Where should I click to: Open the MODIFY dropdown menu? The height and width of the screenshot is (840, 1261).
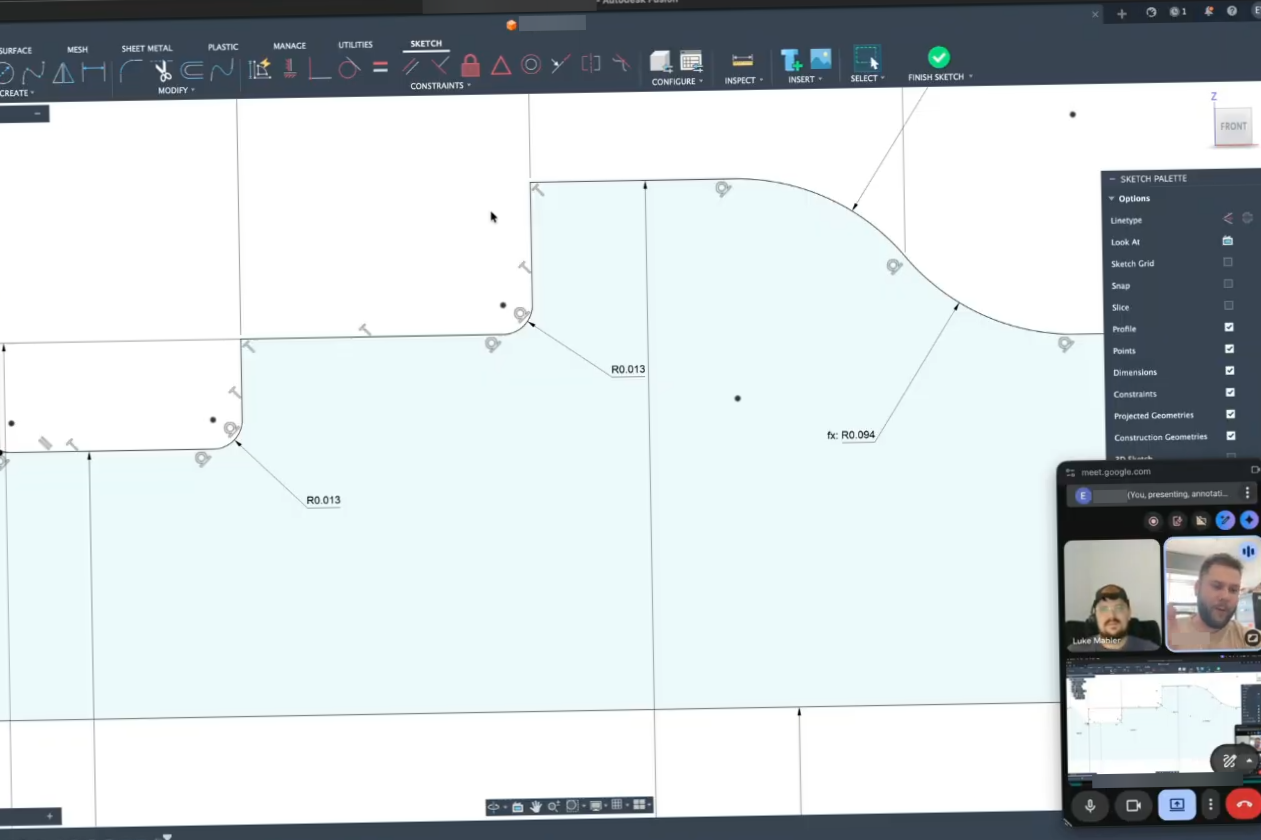[176, 91]
